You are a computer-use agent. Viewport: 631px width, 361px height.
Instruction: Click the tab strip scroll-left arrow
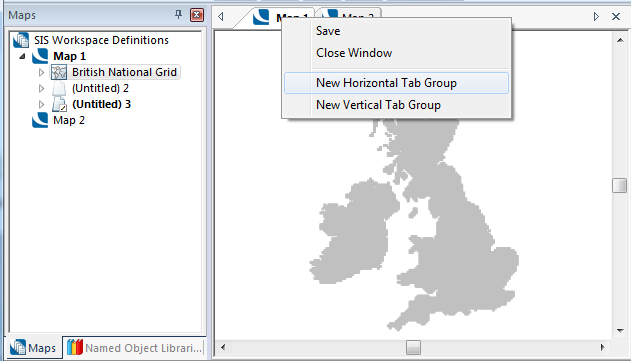[221, 17]
